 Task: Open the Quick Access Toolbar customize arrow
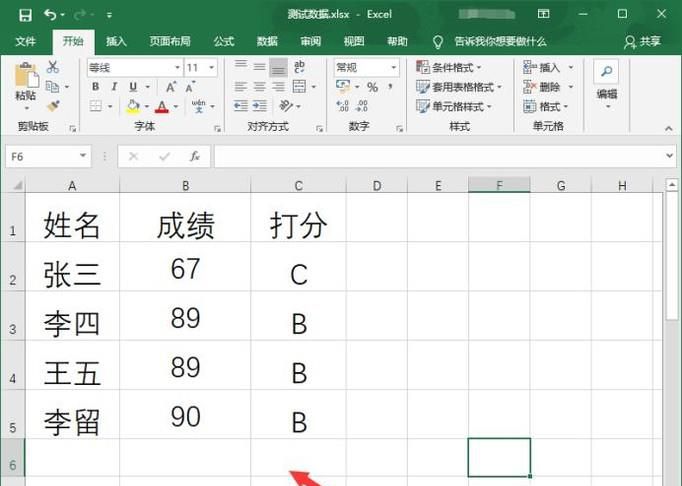[x=109, y=15]
